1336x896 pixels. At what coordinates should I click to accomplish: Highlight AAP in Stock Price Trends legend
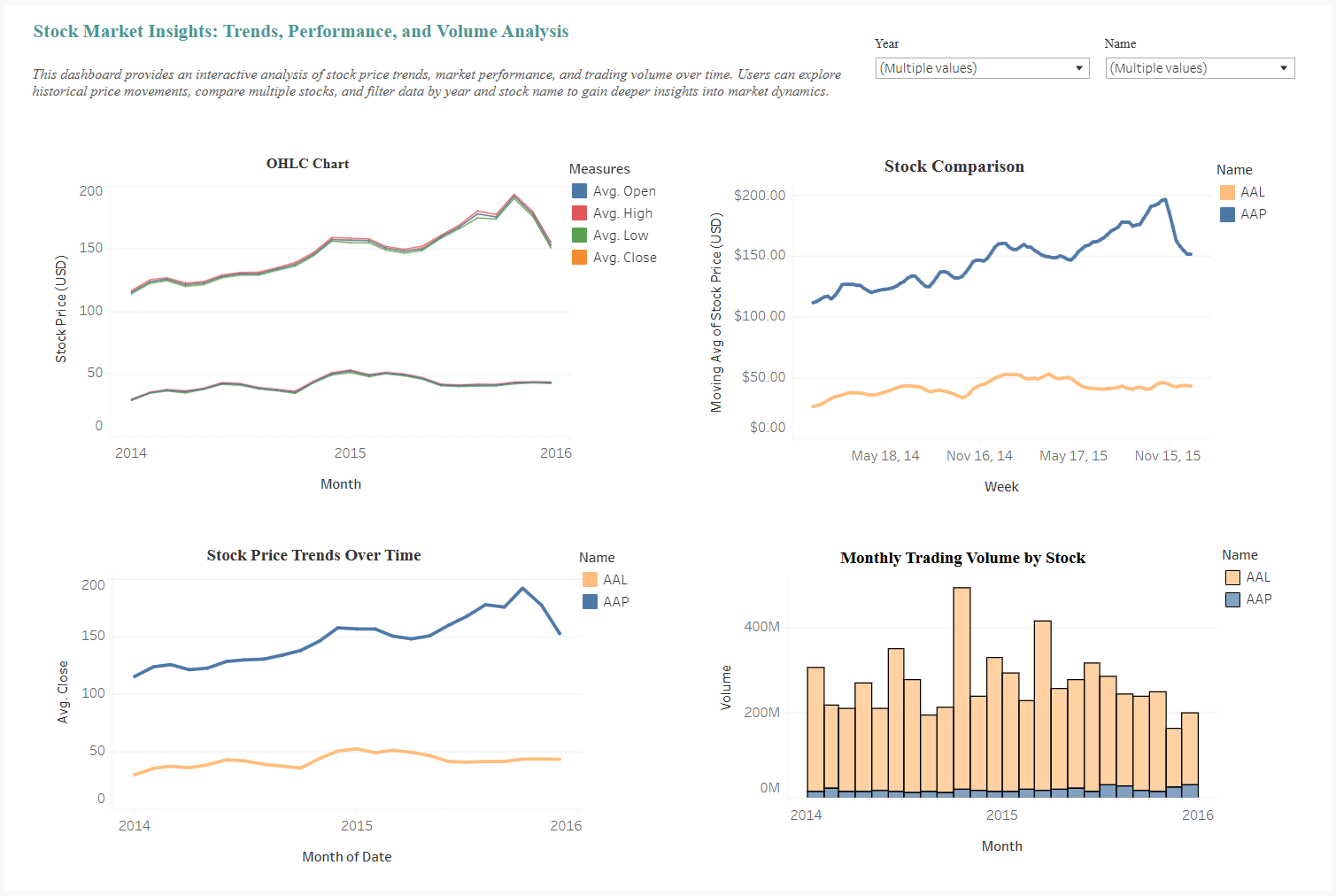pos(591,602)
